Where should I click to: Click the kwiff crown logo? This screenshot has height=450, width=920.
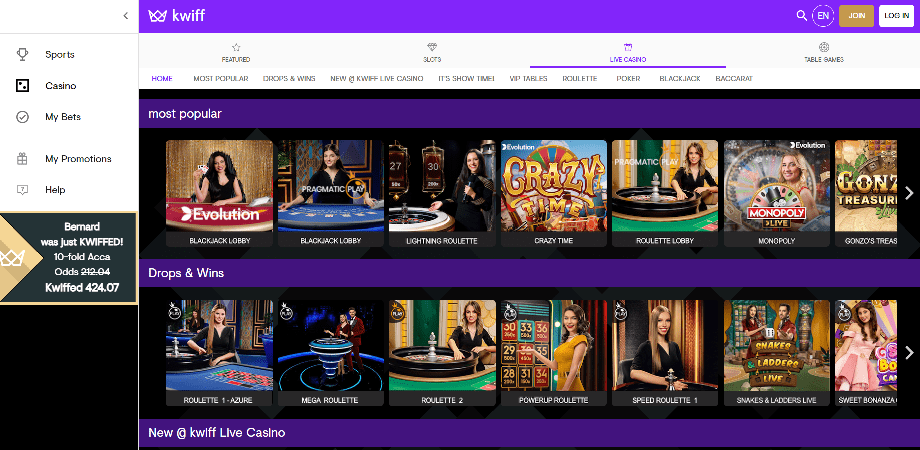[157, 16]
